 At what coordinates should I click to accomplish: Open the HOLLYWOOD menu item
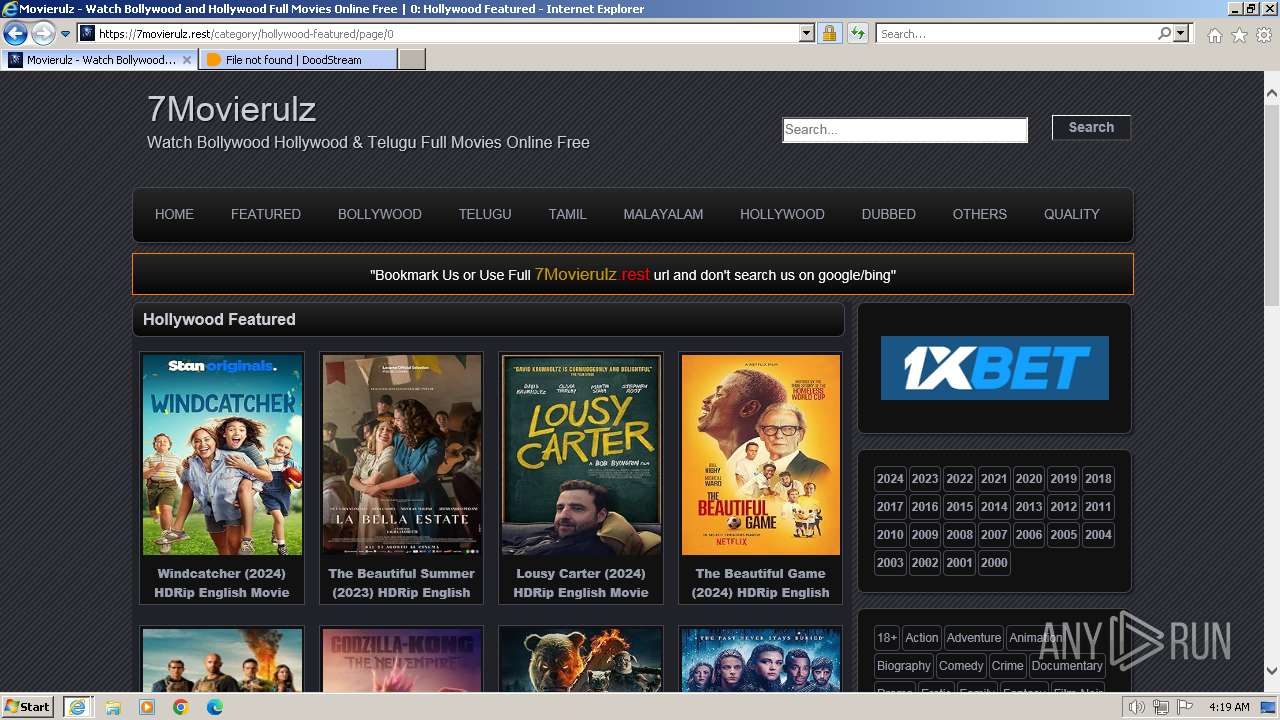[x=782, y=214]
